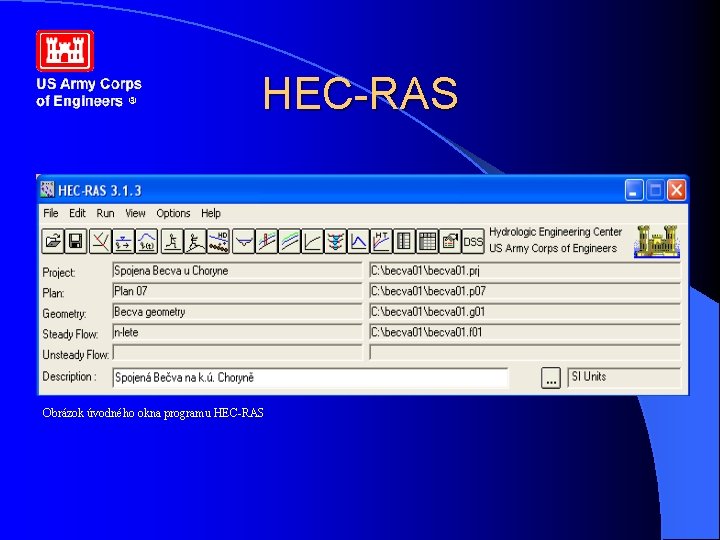View stage and flow hydrographs icon
The image size is (720, 540).
click(x=359, y=241)
